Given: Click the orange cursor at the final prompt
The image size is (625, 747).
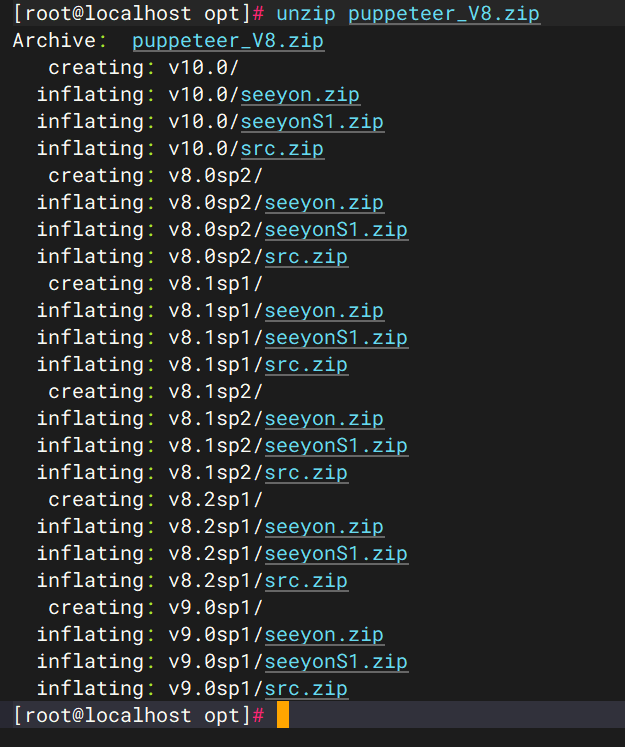Looking at the screenshot, I should coord(283,715).
